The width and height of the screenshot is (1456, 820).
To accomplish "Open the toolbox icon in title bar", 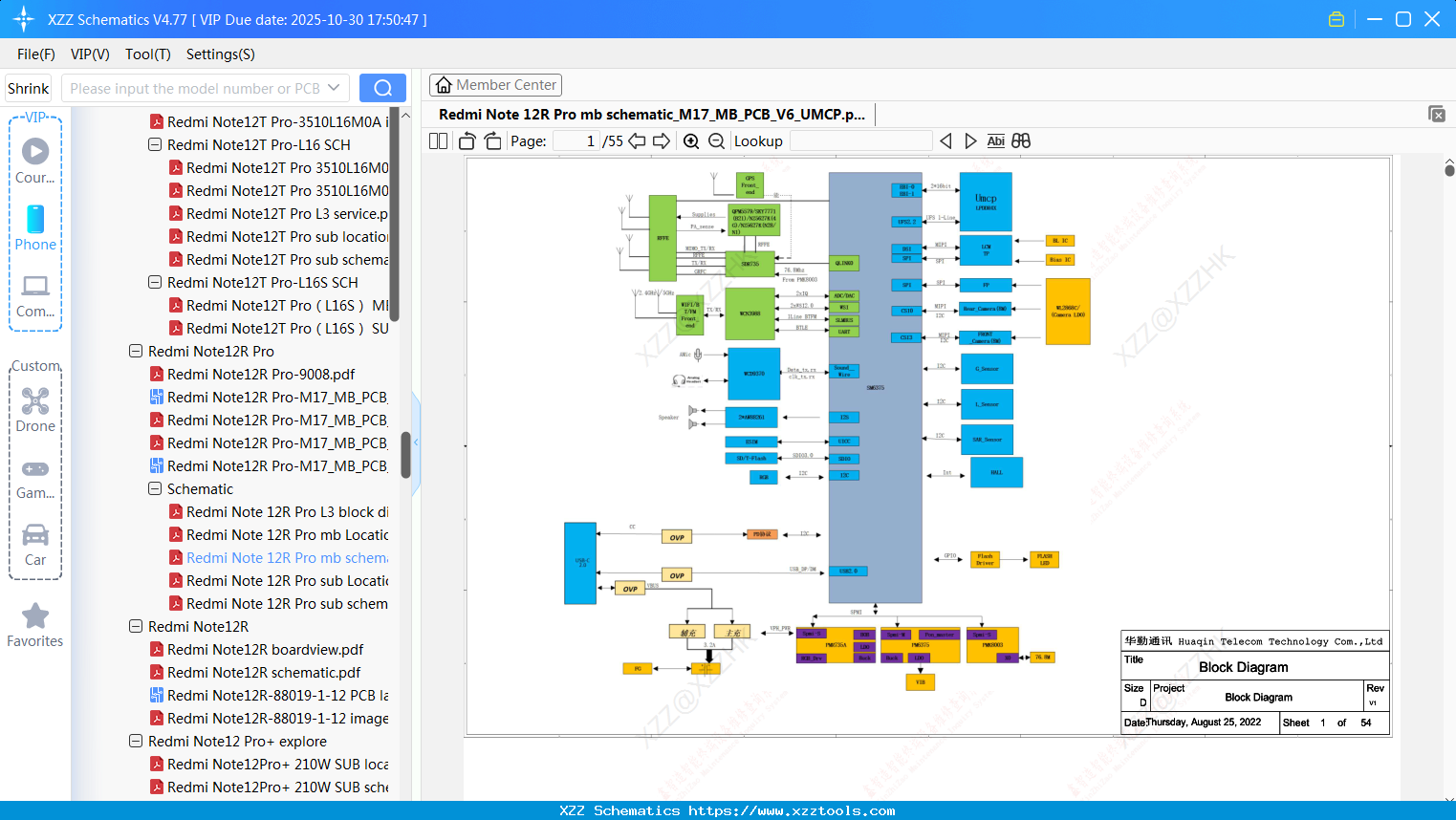I will pos(1336,19).
